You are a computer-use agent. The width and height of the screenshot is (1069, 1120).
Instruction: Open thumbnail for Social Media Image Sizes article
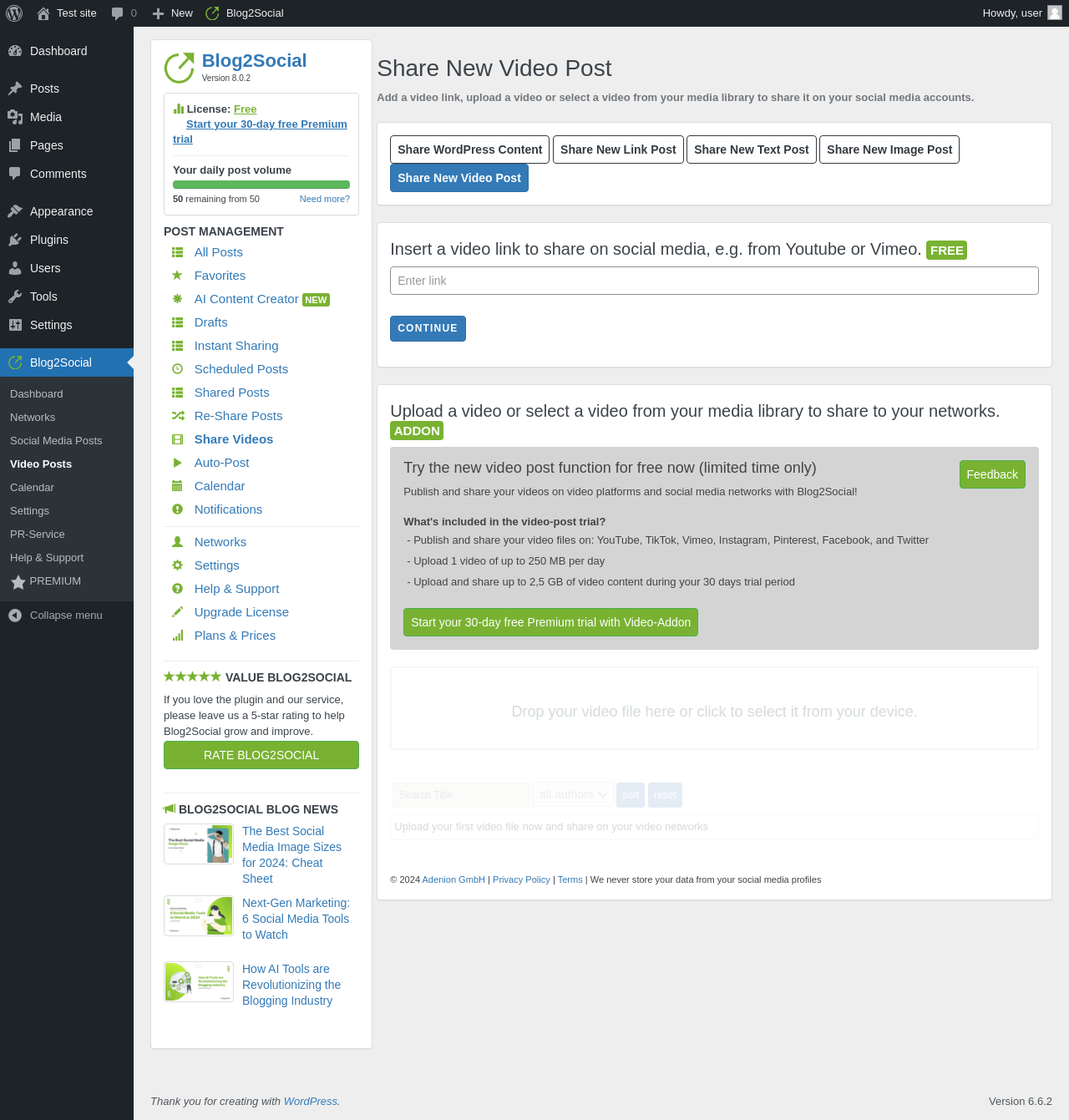(199, 844)
